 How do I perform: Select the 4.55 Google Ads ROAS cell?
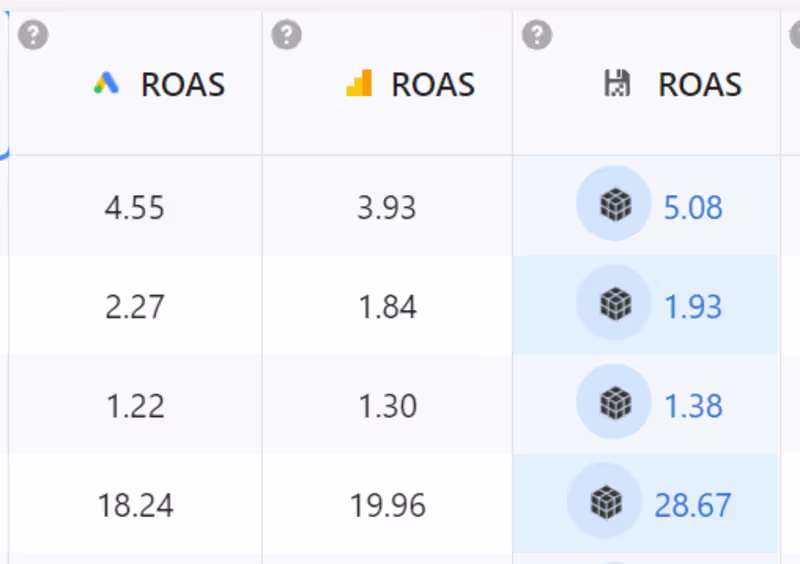135,208
